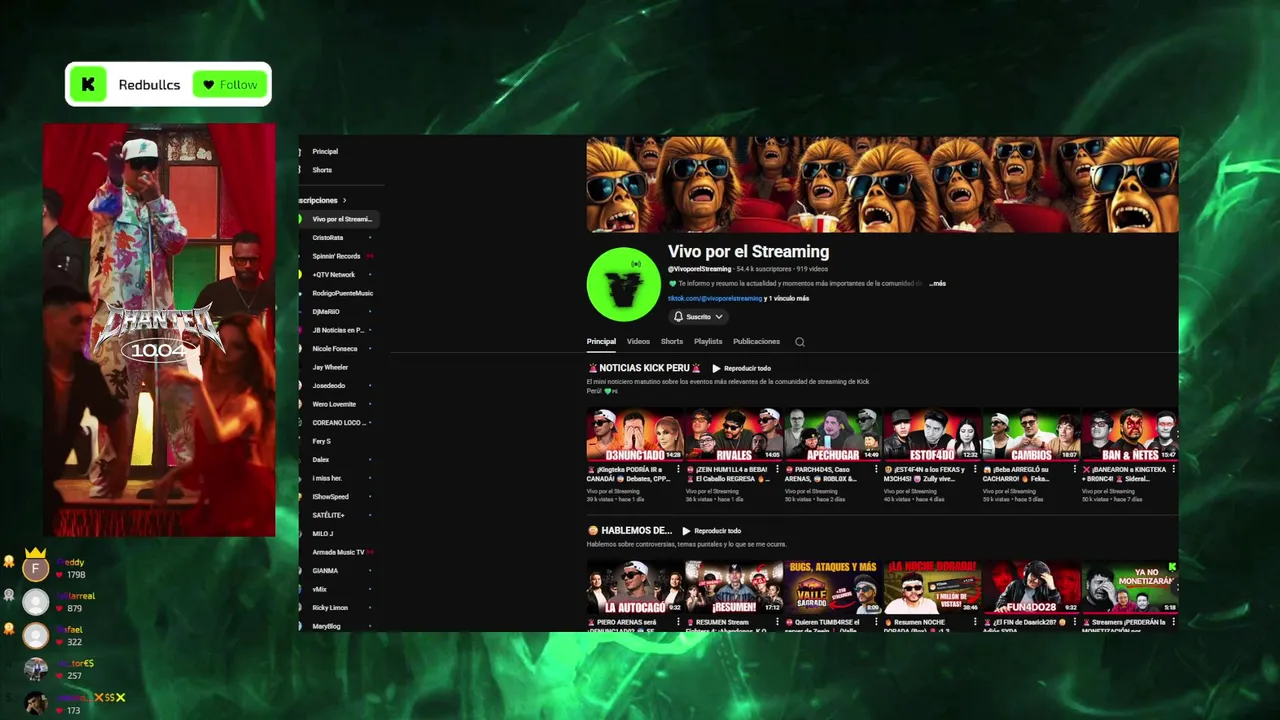Select Vivo por el Streaming subscription
This screenshot has width=1280, height=720.
[x=338, y=219]
